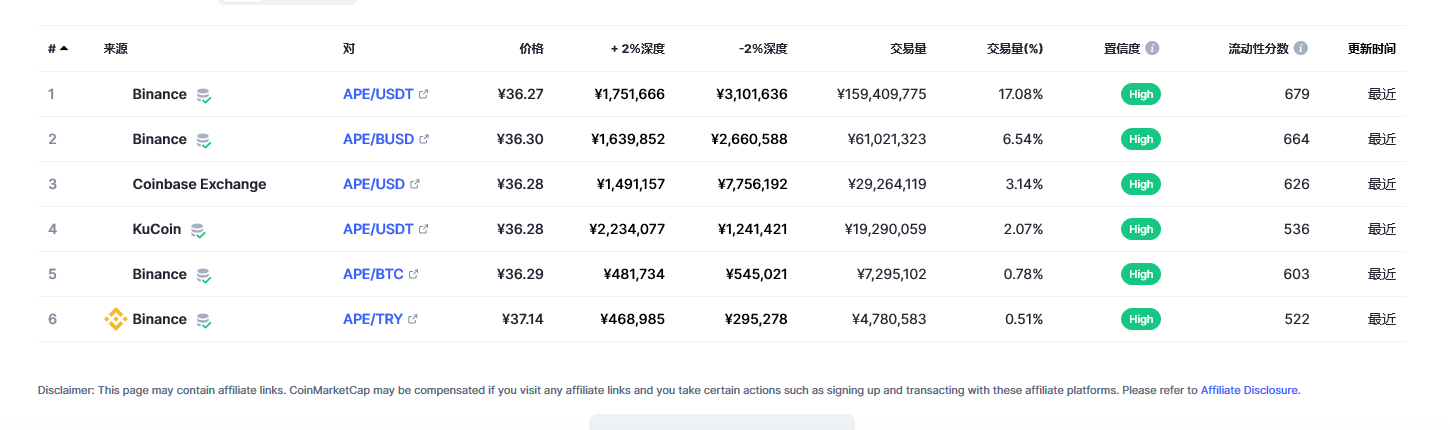
Task: Open the APE/BUSD pair link
Action: coord(378,139)
